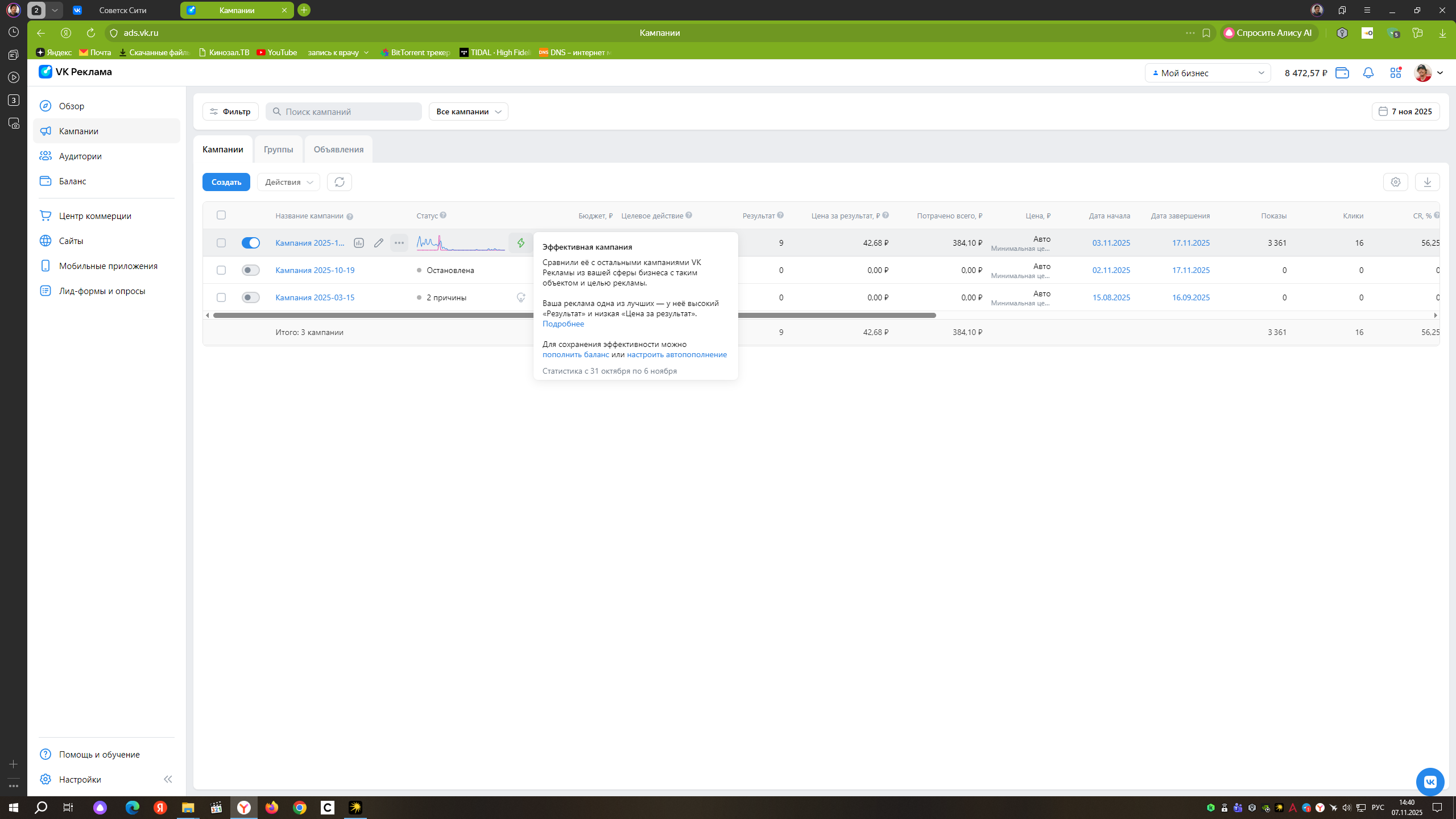
Task: Open the wallet icon next to balance
Action: pos(1342,73)
